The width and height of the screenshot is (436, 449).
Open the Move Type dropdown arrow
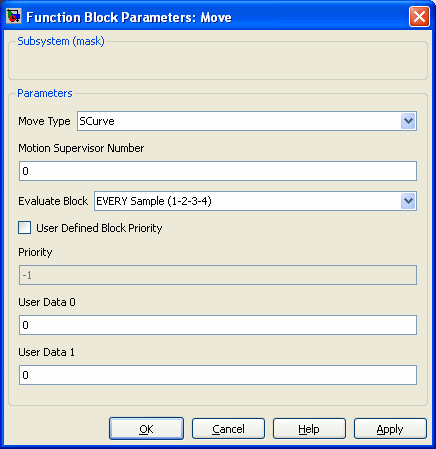[408, 121]
